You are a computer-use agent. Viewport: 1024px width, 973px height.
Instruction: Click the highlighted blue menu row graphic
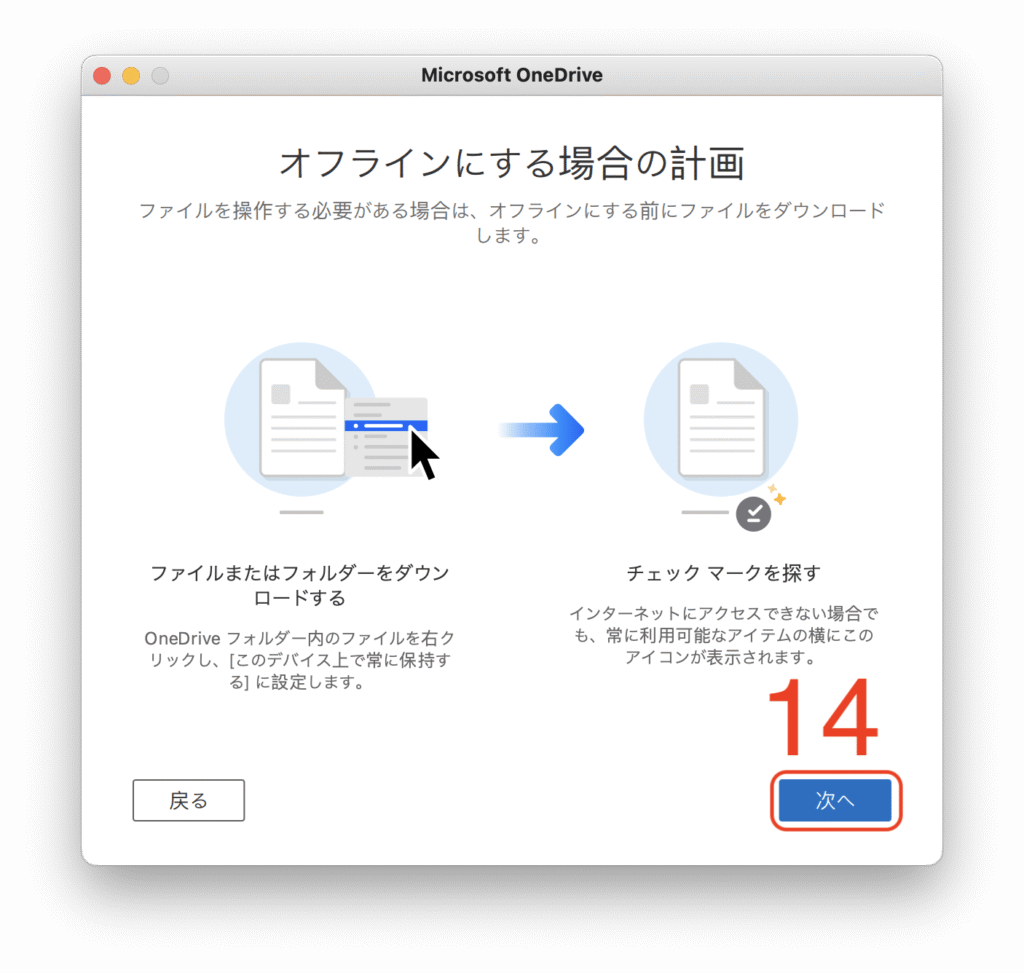tap(386, 426)
